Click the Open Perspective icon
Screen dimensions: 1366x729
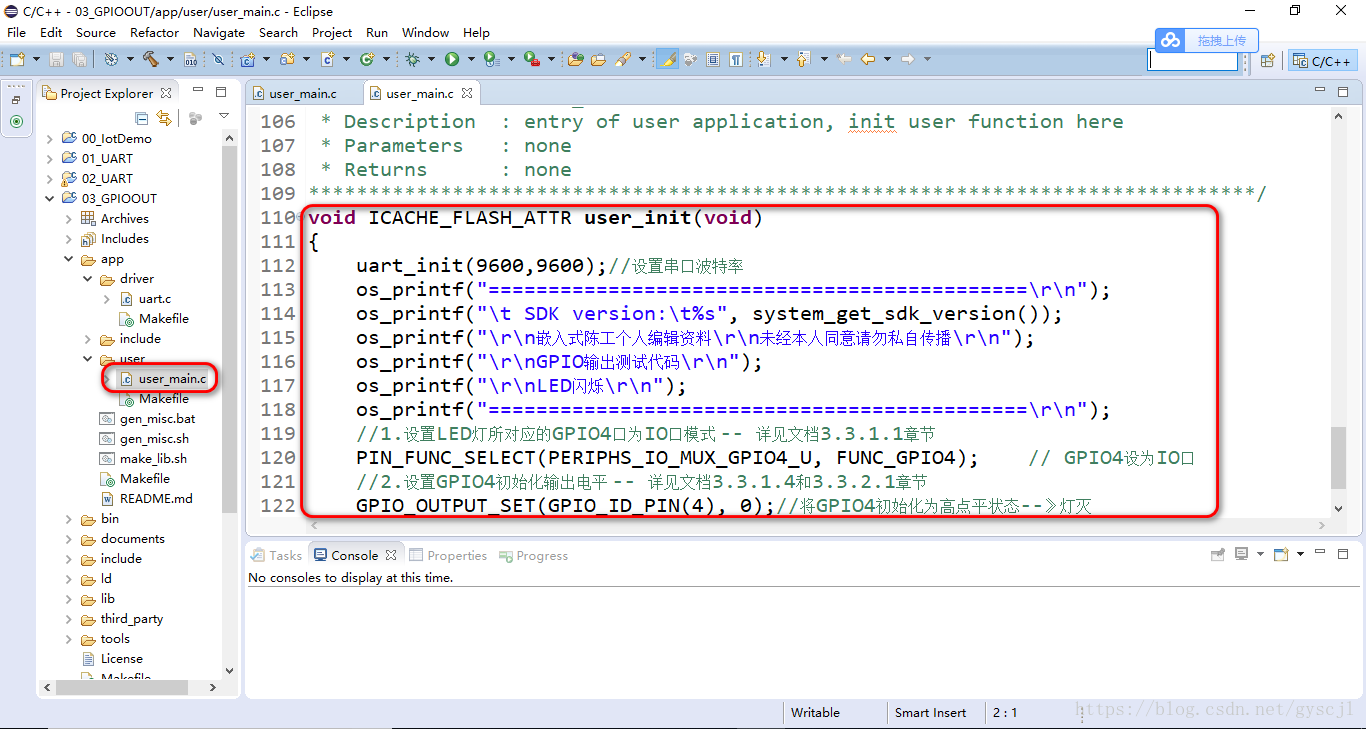1267,60
